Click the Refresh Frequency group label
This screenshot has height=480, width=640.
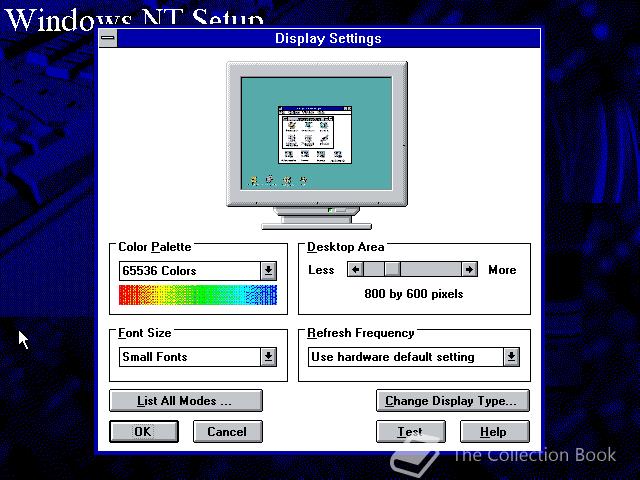click(x=360, y=333)
